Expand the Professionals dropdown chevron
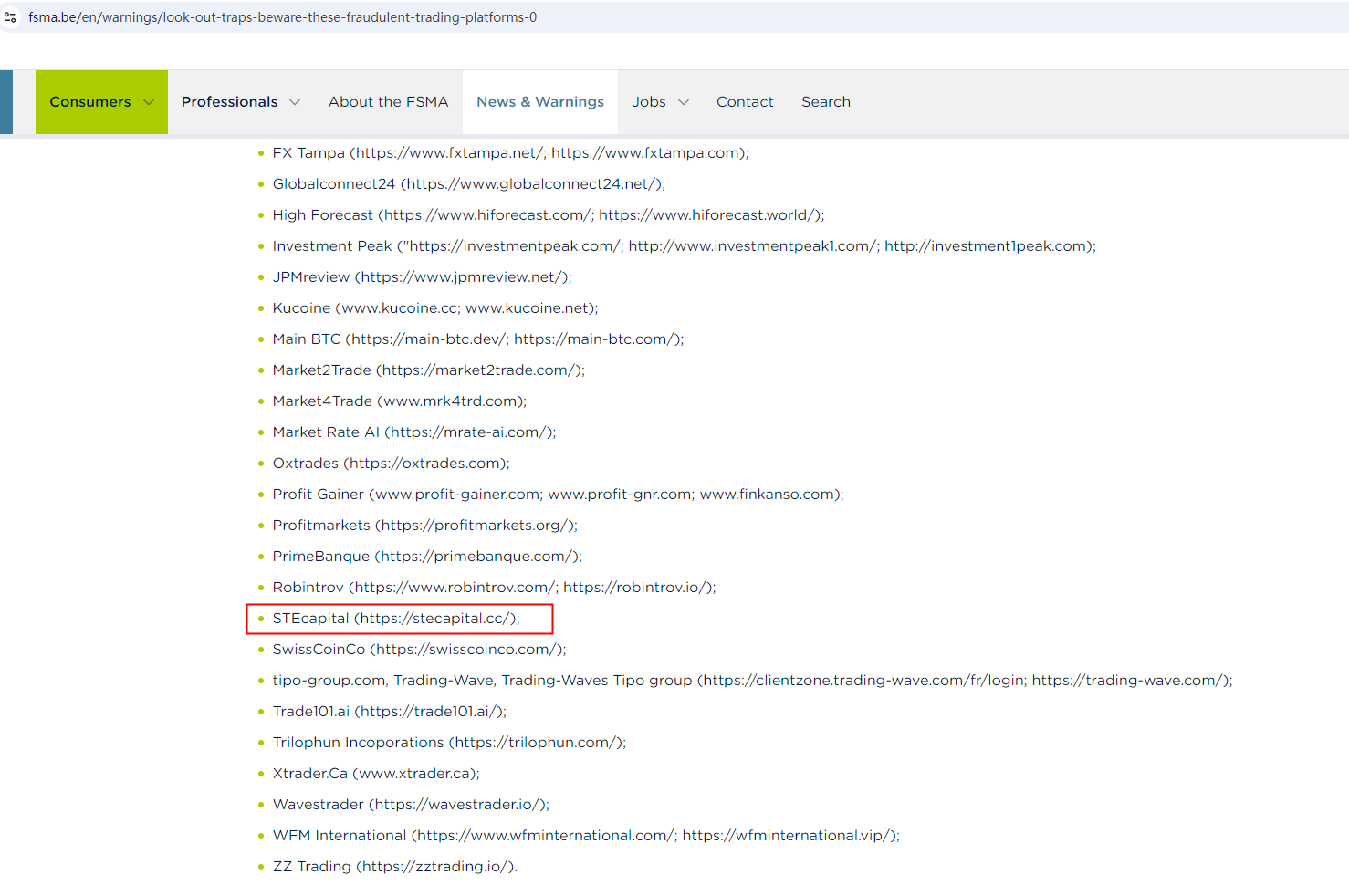 pyautogui.click(x=295, y=102)
